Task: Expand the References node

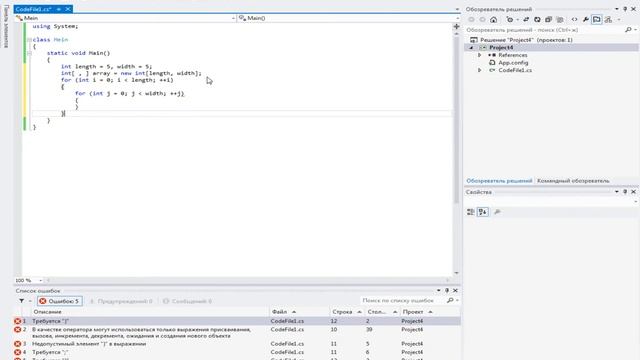Action: click(480, 55)
